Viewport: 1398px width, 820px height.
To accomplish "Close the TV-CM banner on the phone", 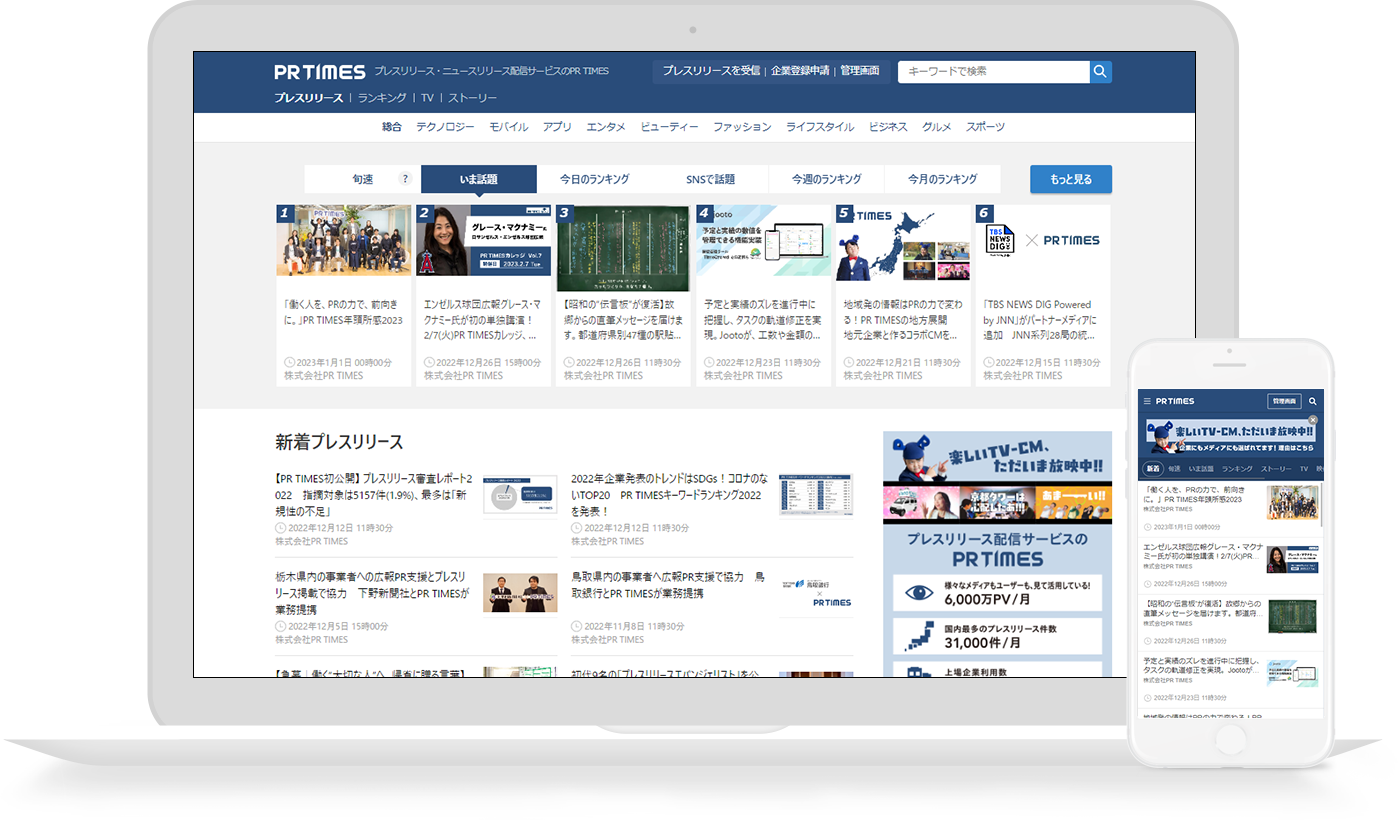I will tap(1313, 420).
